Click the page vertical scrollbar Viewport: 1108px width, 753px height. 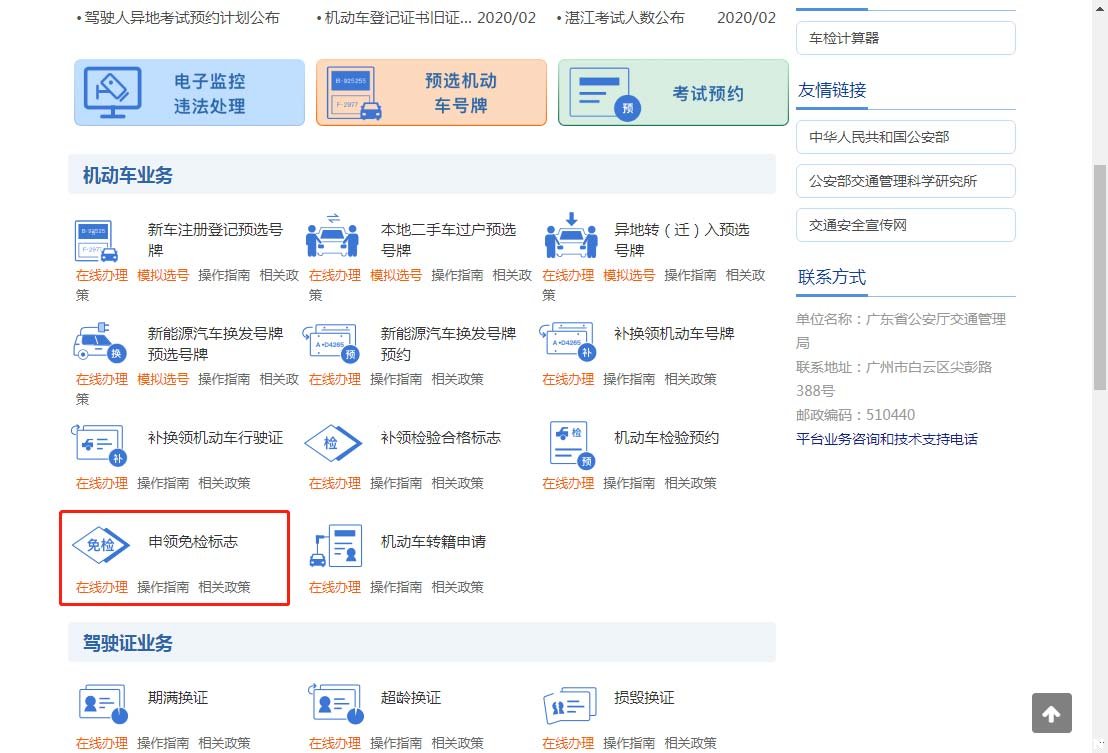click(1100, 280)
